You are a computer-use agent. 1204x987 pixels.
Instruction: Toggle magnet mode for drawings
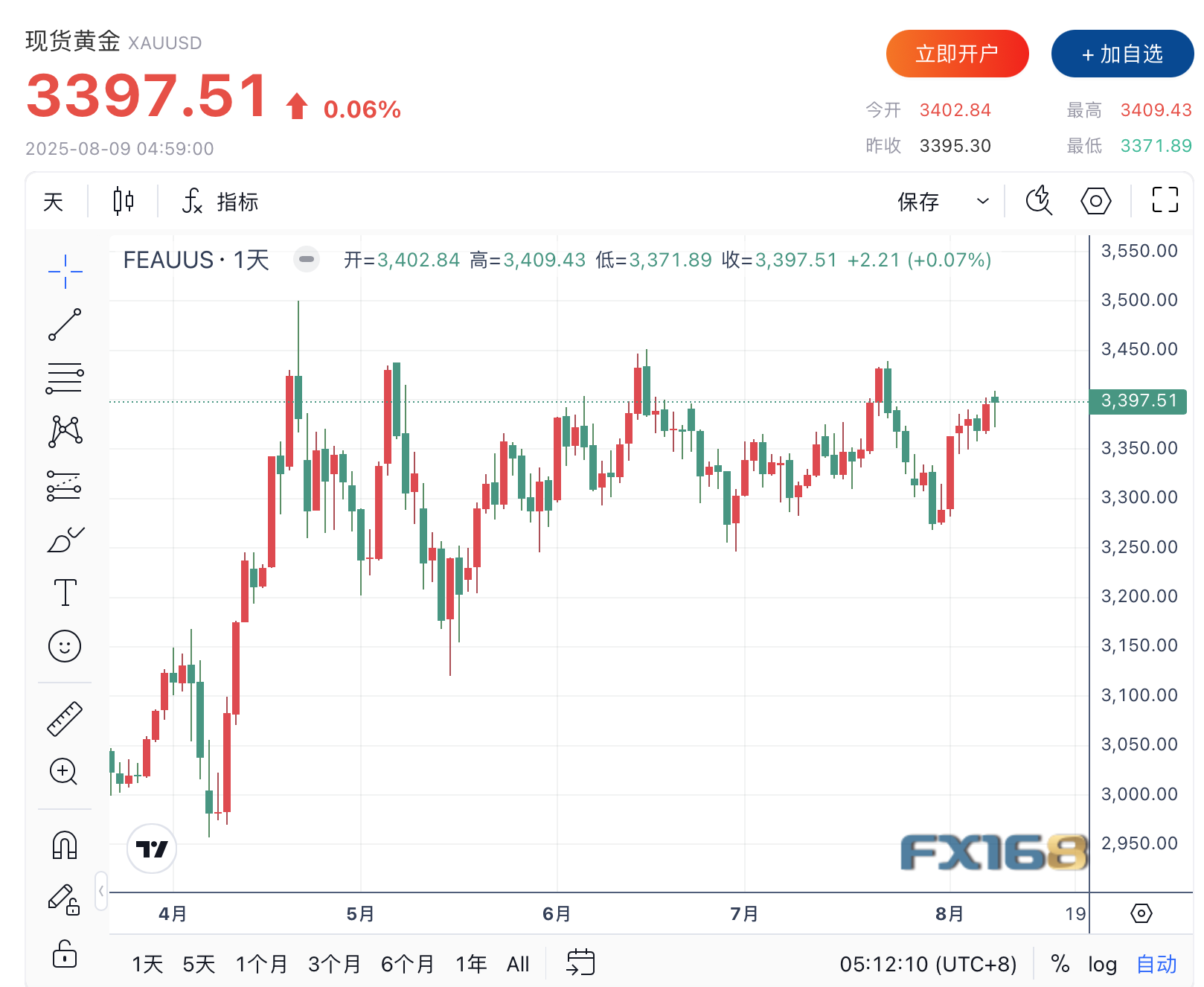(65, 846)
